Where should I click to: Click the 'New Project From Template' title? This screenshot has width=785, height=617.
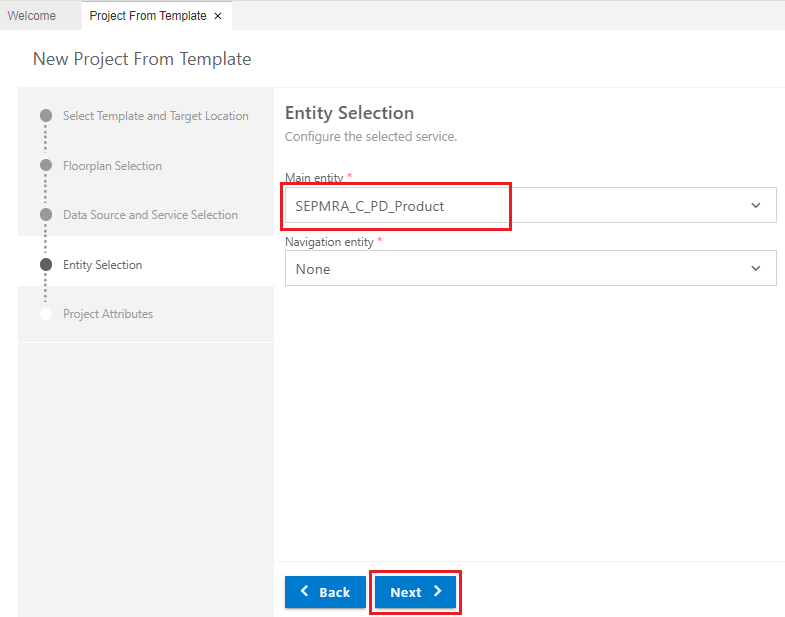[x=142, y=59]
